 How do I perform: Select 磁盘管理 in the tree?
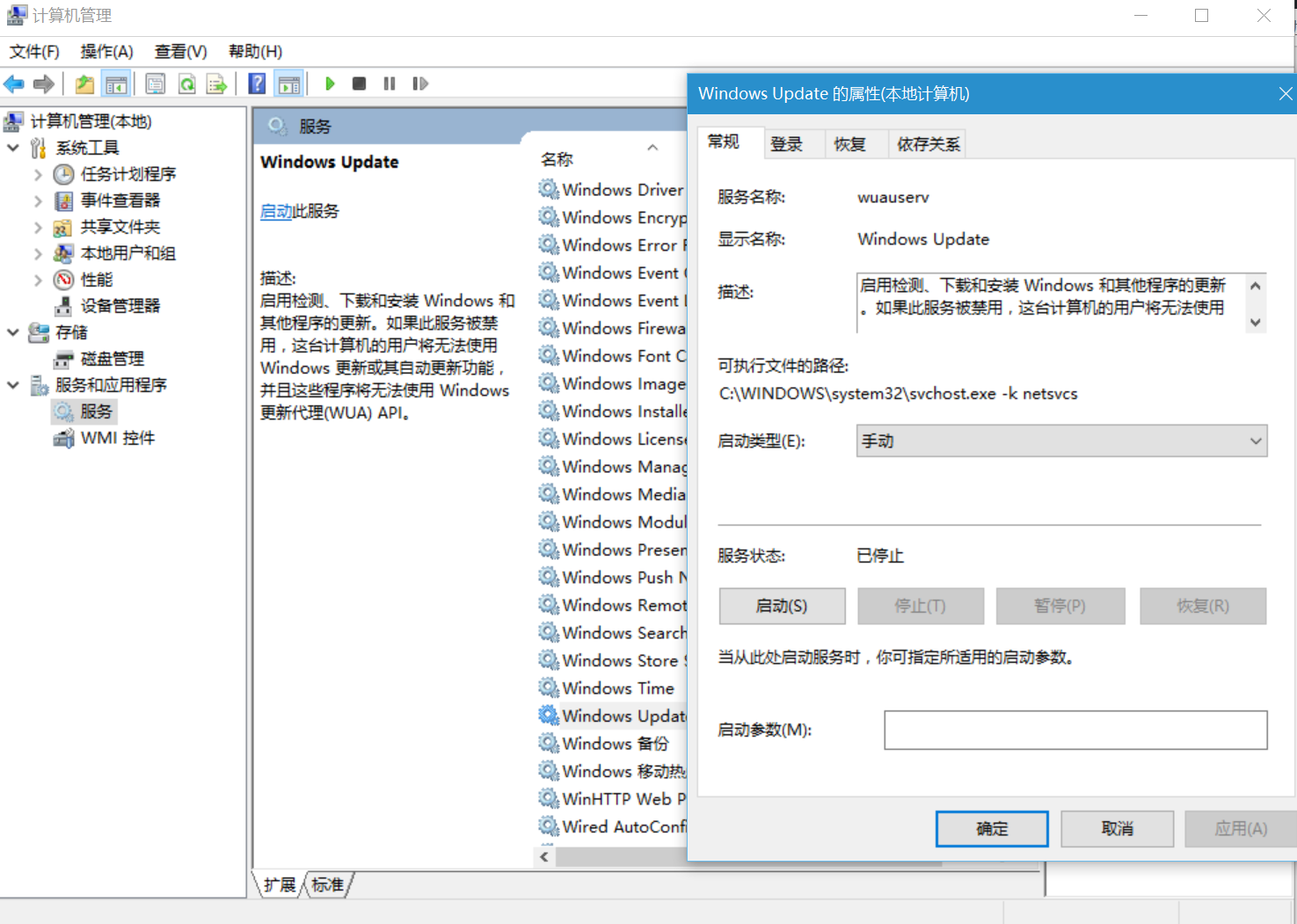click(x=113, y=359)
